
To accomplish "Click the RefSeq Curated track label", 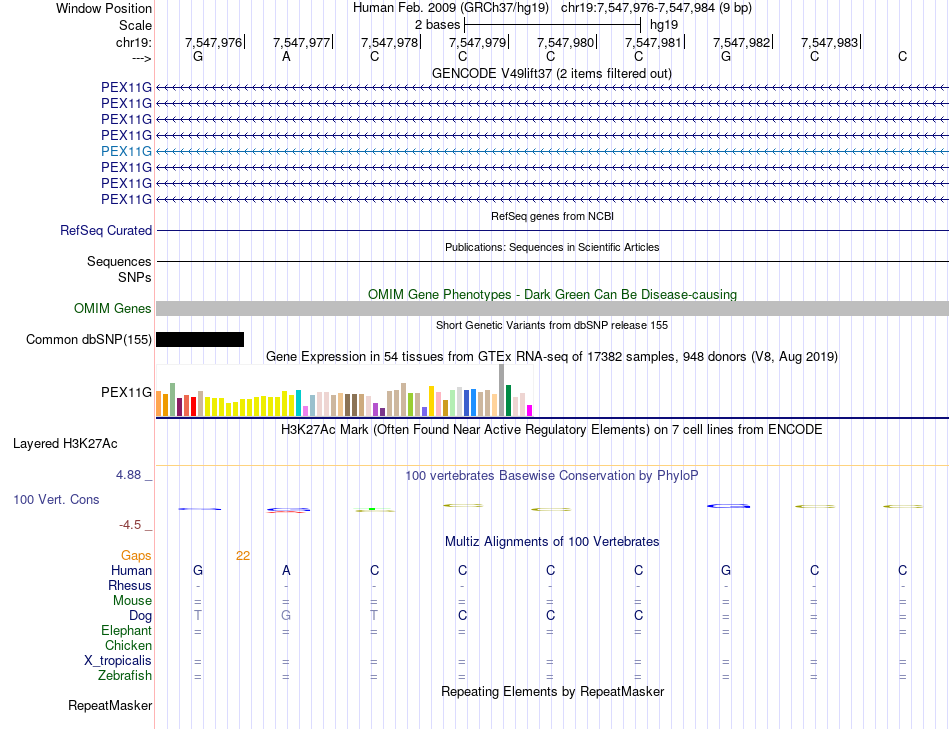I will point(106,230).
